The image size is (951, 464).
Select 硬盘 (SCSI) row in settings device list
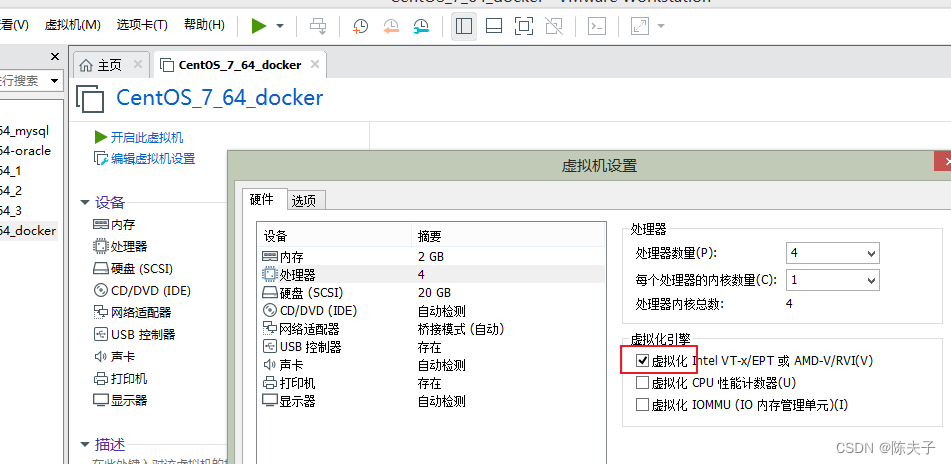pyautogui.click(x=431, y=293)
